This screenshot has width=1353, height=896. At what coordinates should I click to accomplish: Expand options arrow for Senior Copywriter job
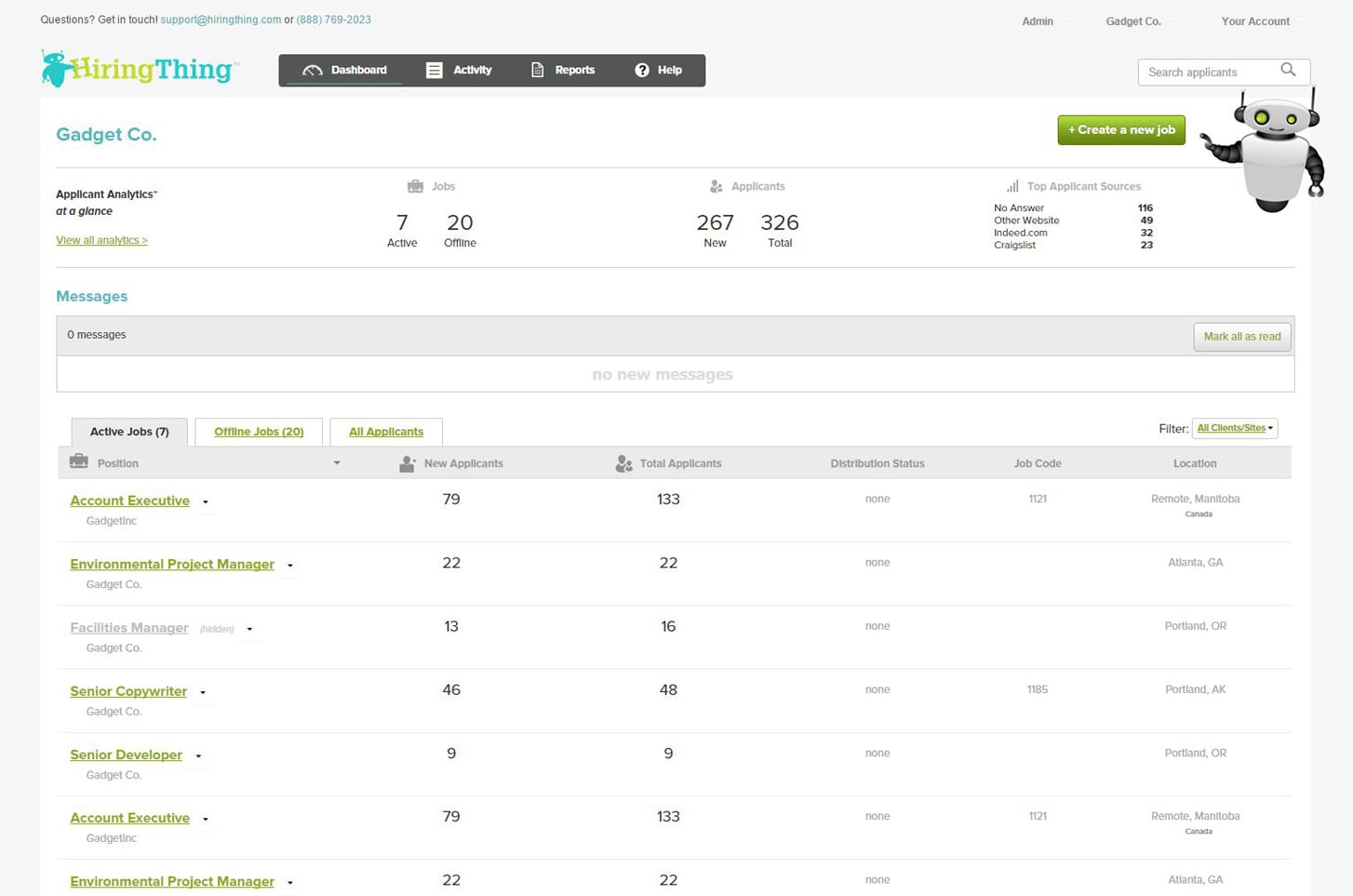pyautogui.click(x=203, y=692)
